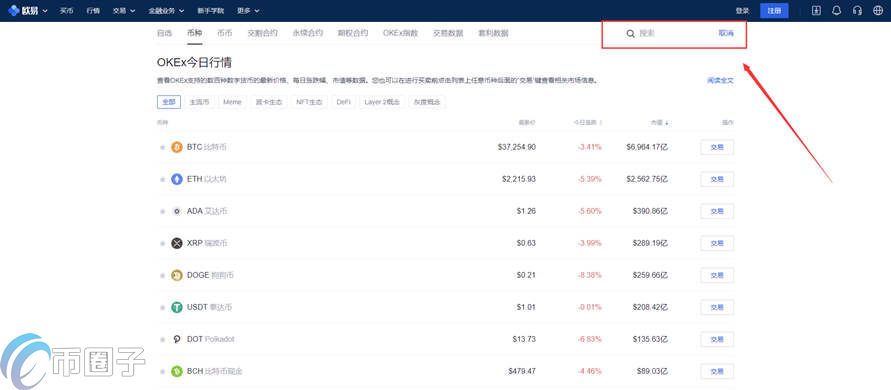Click the 交易 button for ETH

pyautogui.click(x=717, y=179)
